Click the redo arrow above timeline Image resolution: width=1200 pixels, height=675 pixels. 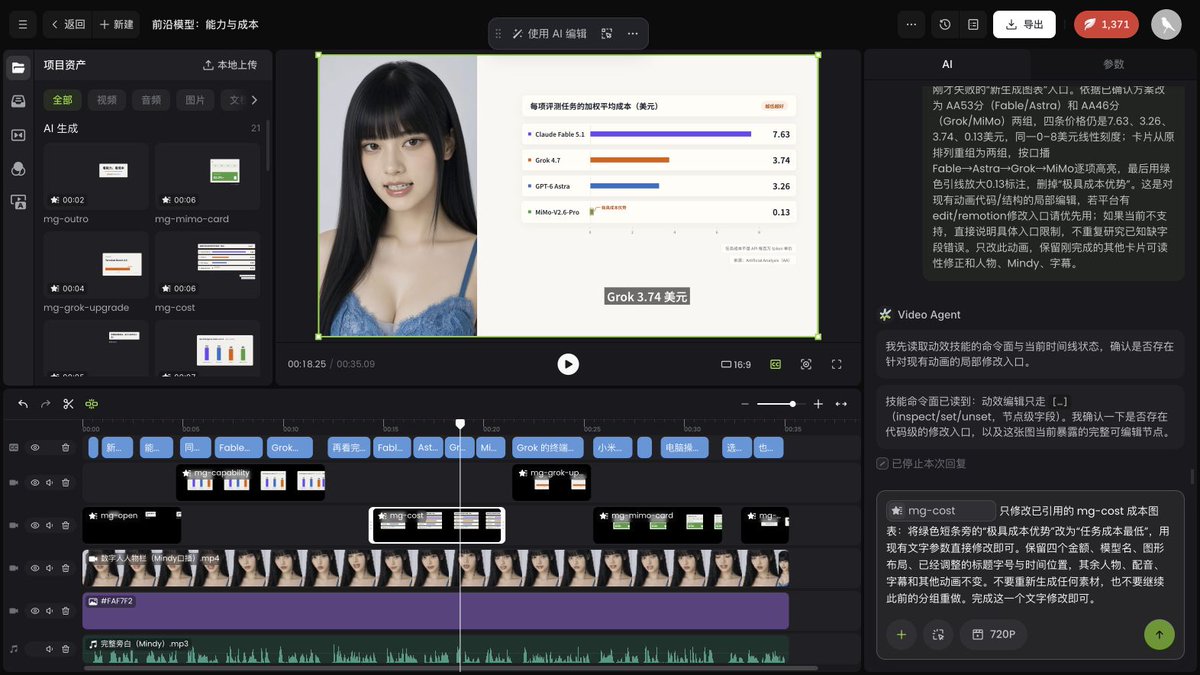pos(45,404)
